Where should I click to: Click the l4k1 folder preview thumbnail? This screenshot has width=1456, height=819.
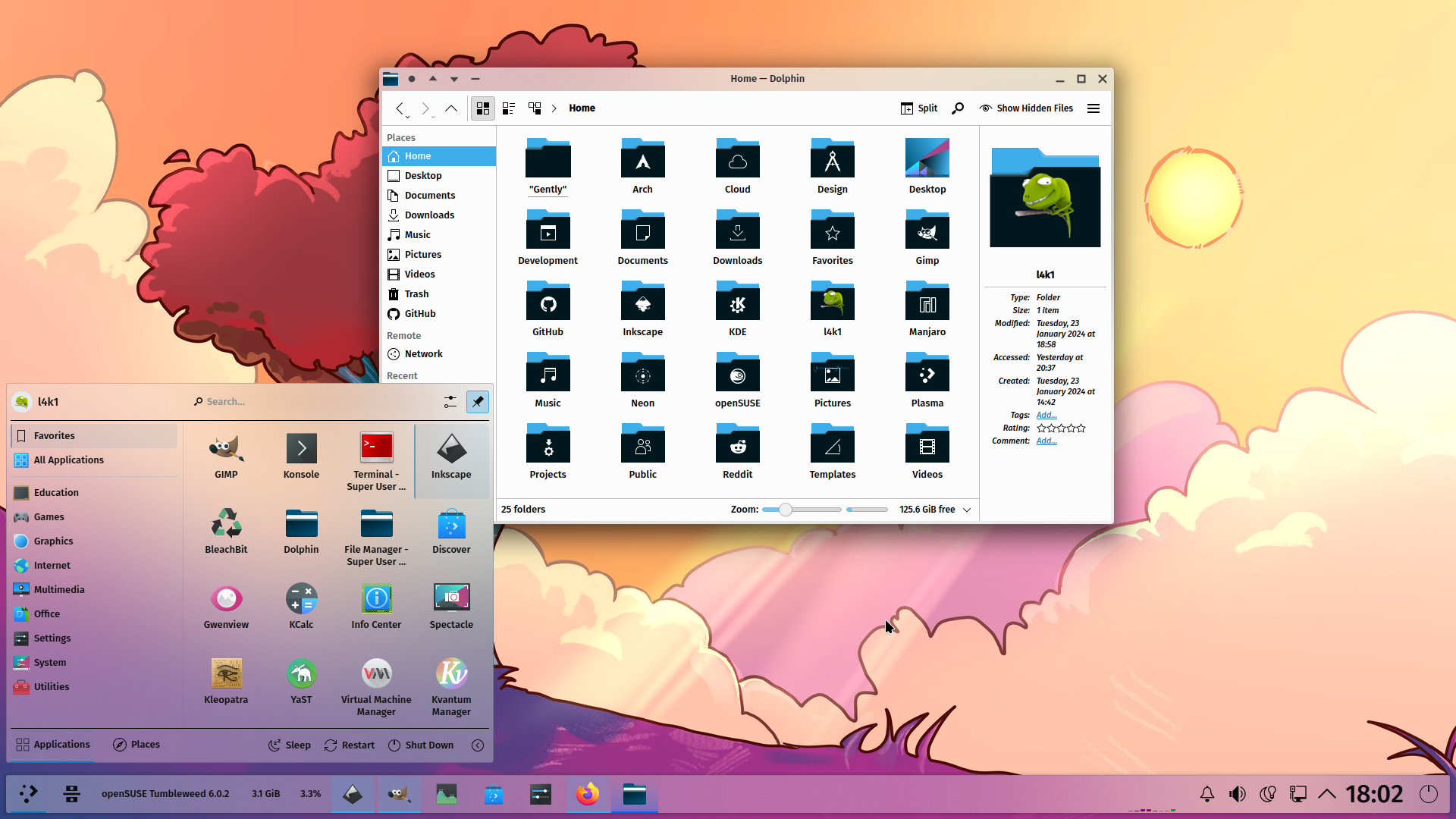[1045, 197]
